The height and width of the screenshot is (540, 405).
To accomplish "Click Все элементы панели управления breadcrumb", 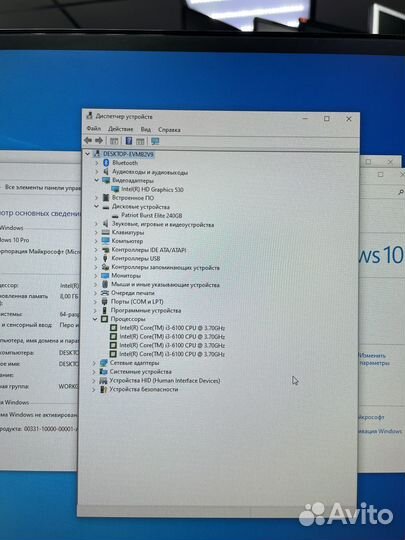I will (42, 188).
